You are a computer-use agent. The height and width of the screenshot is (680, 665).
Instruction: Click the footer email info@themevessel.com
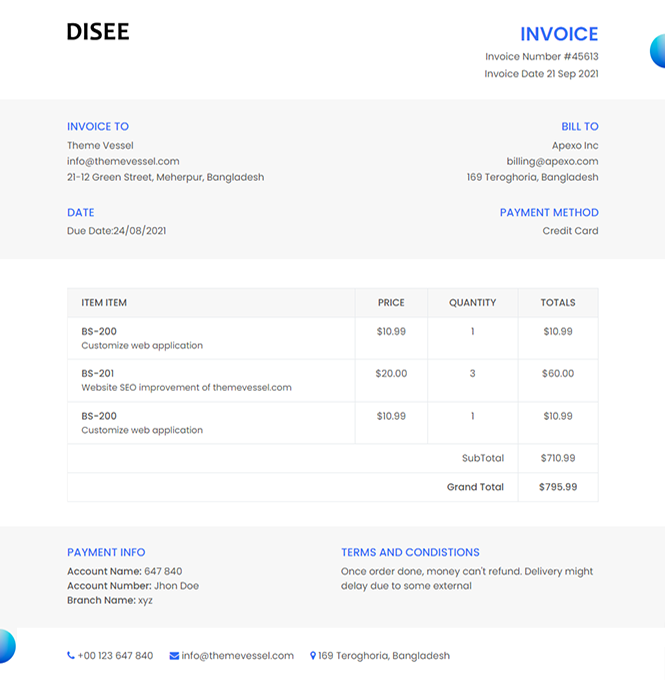(237, 656)
